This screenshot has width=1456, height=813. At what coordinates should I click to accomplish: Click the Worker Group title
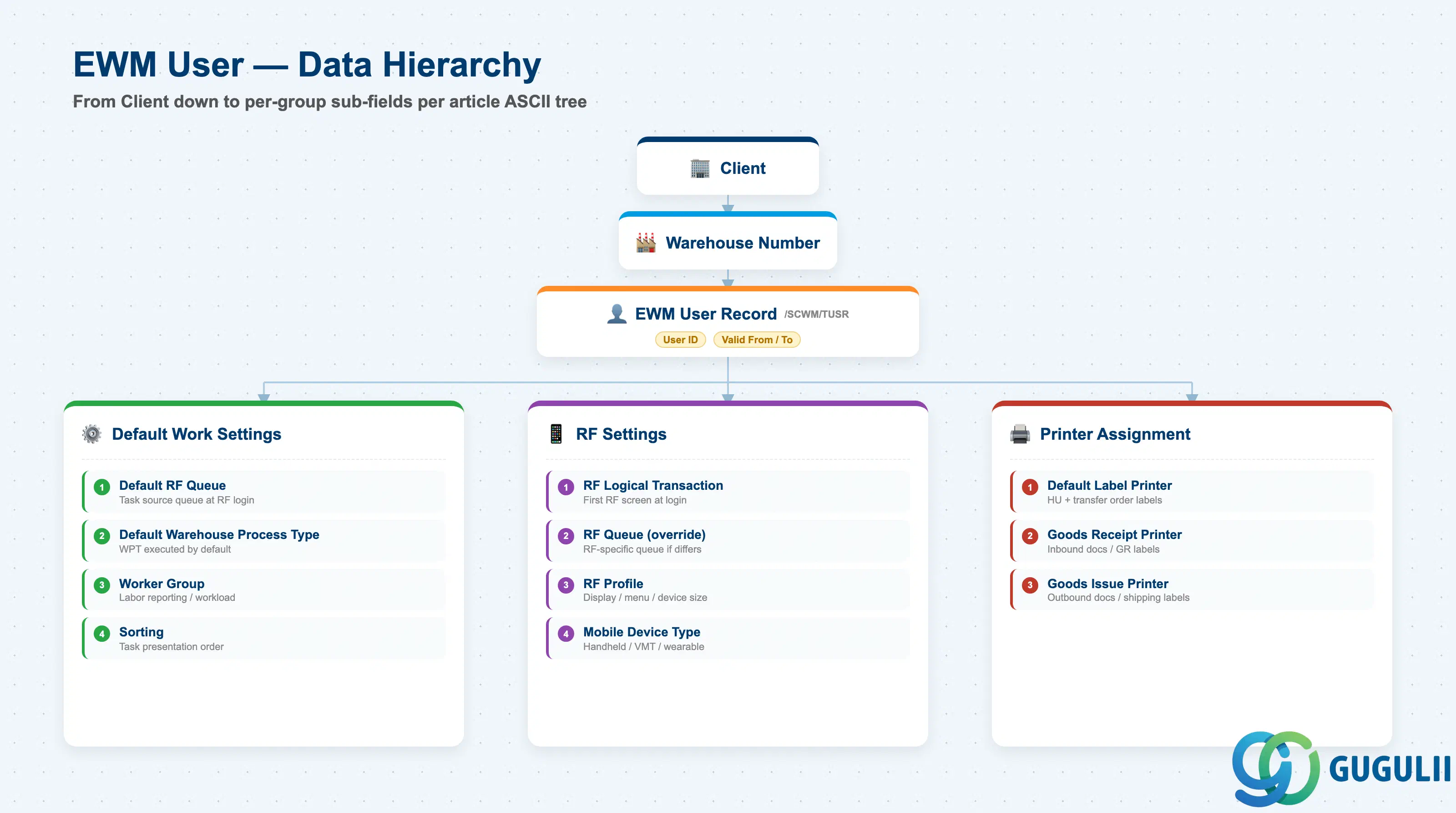[162, 584]
